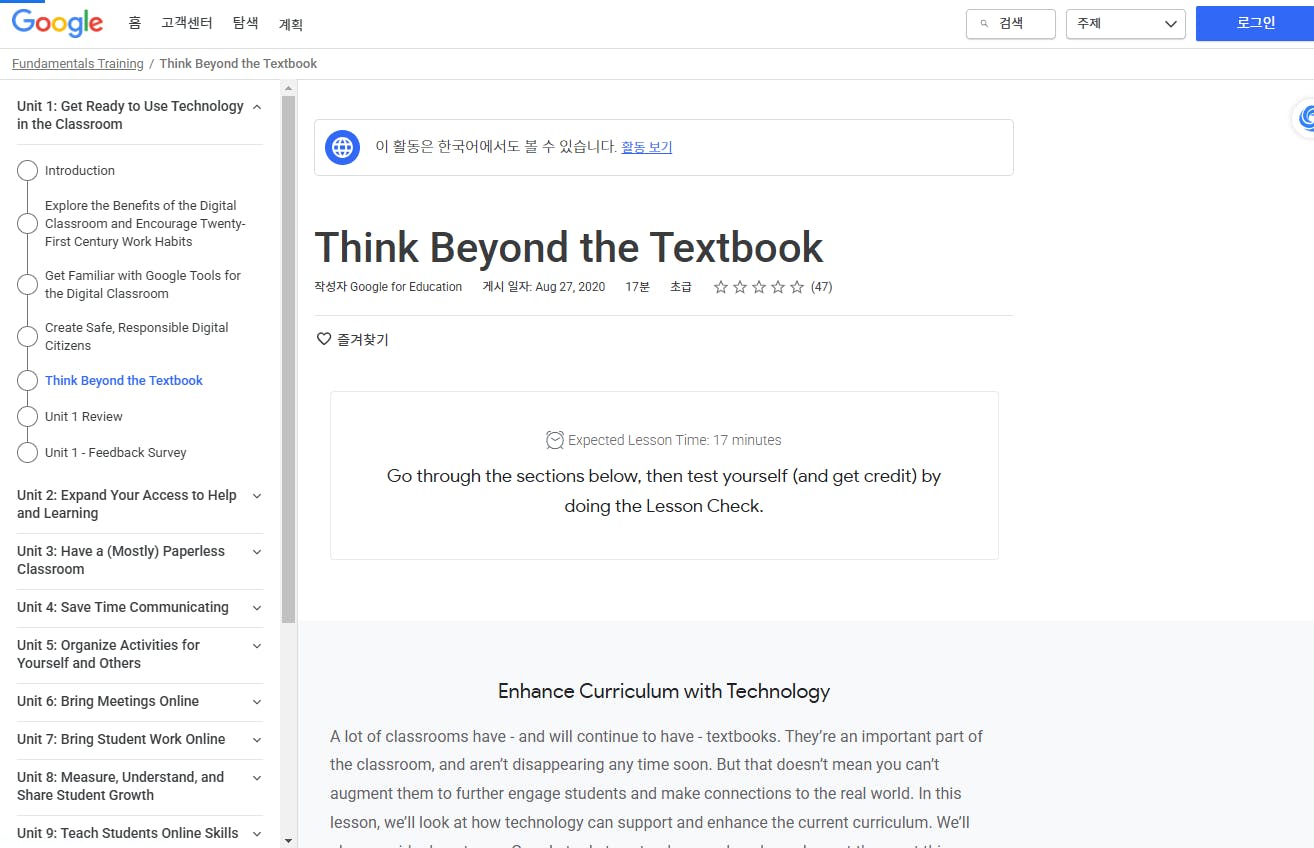Click the (47) ratings count
This screenshot has height=848, width=1314.
point(822,287)
